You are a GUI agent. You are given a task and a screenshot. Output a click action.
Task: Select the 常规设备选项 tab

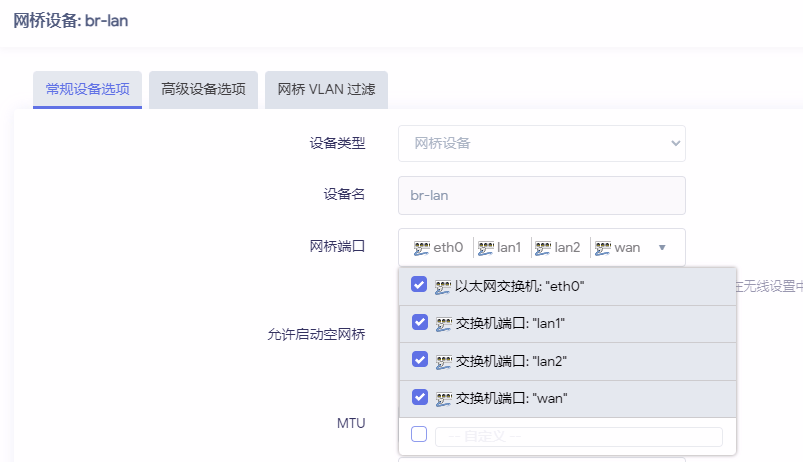click(87, 89)
